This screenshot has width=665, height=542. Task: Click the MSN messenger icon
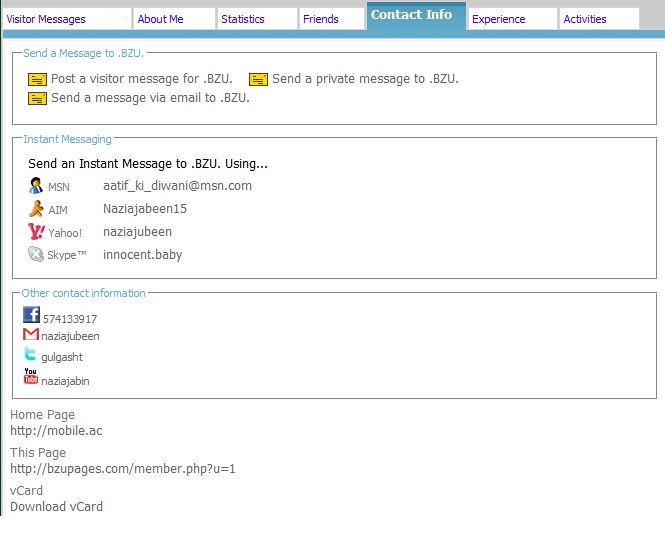point(36,186)
